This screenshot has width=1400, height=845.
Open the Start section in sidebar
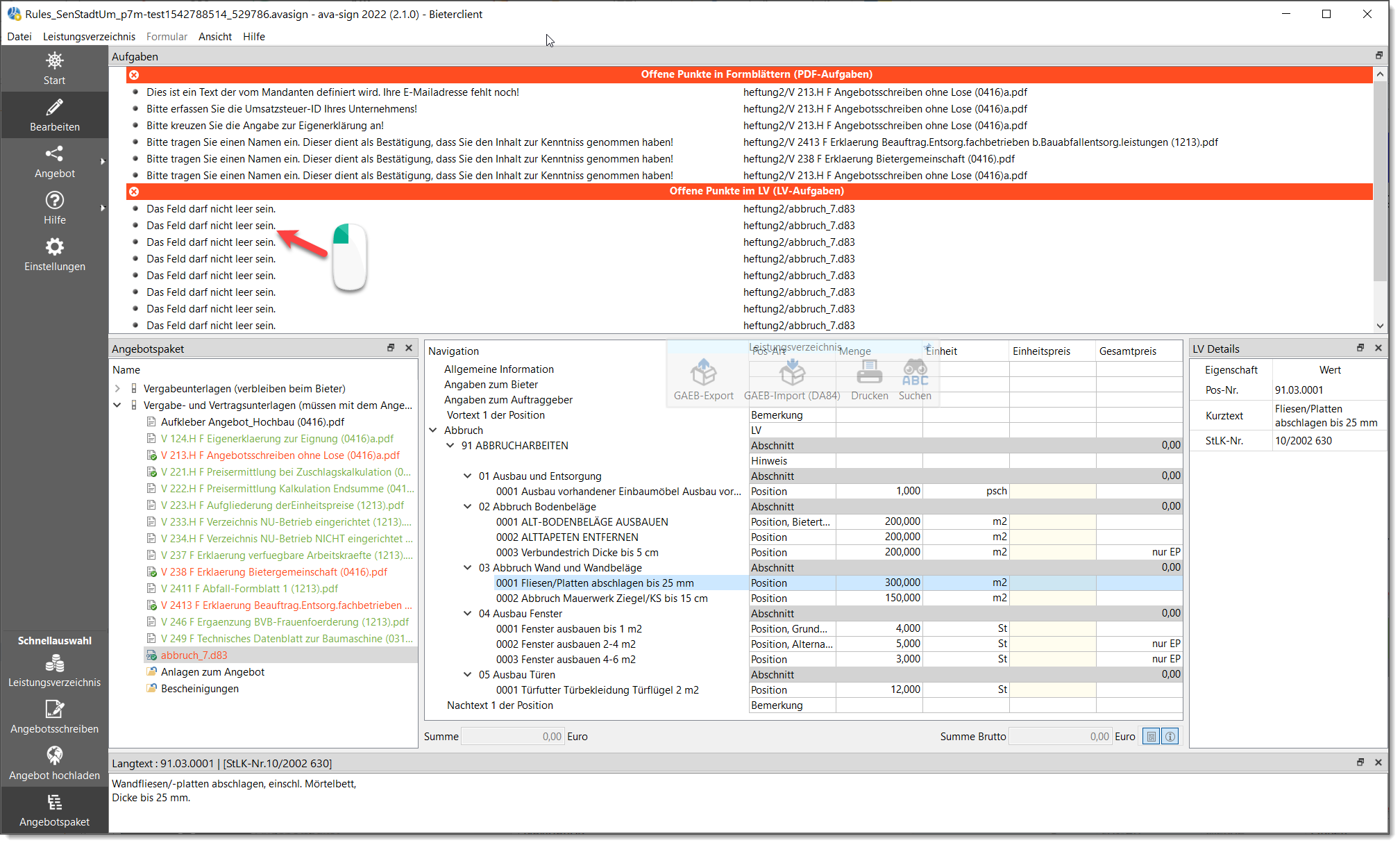click(54, 69)
